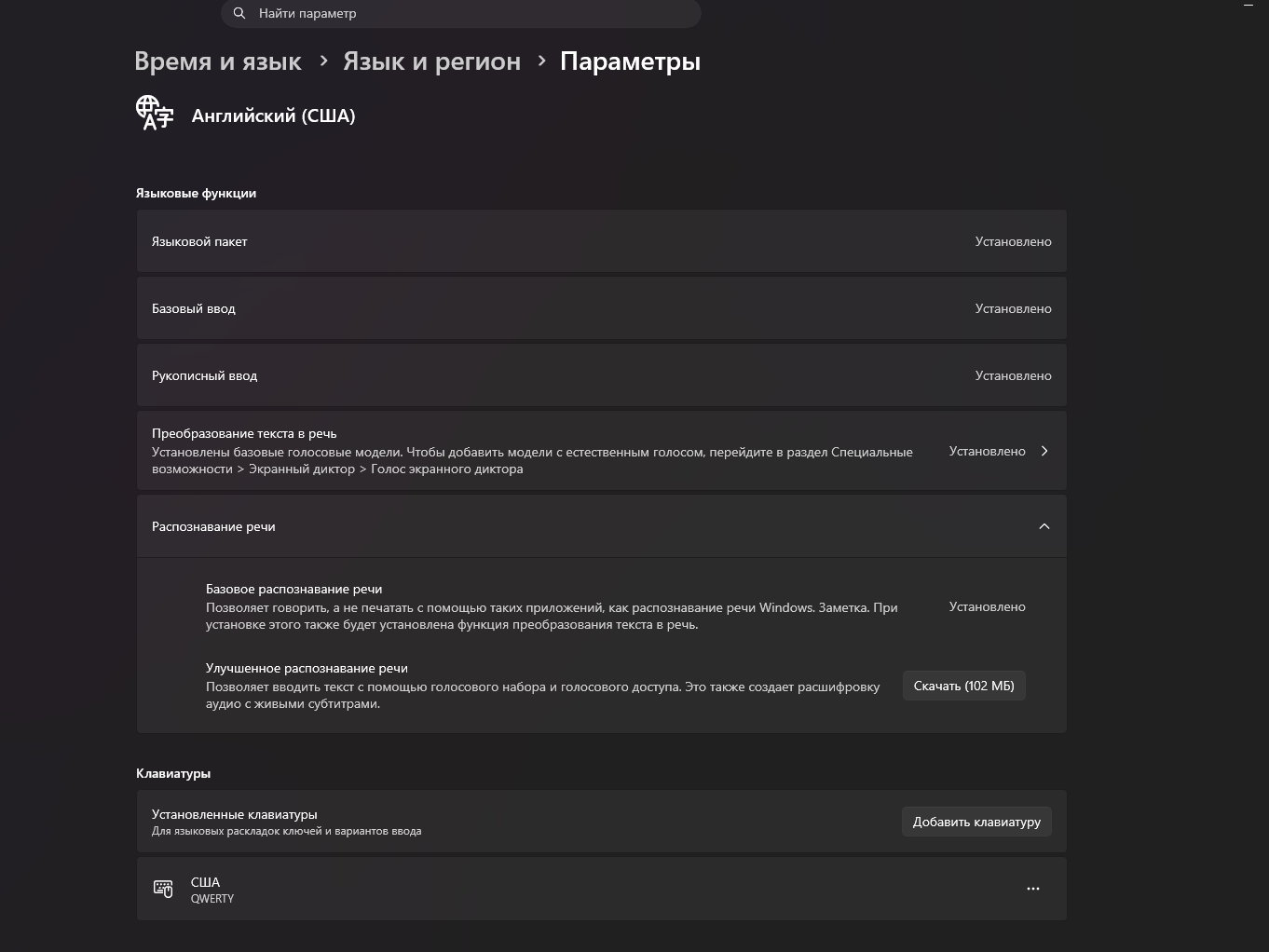This screenshot has height=952, width=1269.
Task: Click 'Установлено' status of Базовое распознавание речи
Action: click(x=988, y=606)
